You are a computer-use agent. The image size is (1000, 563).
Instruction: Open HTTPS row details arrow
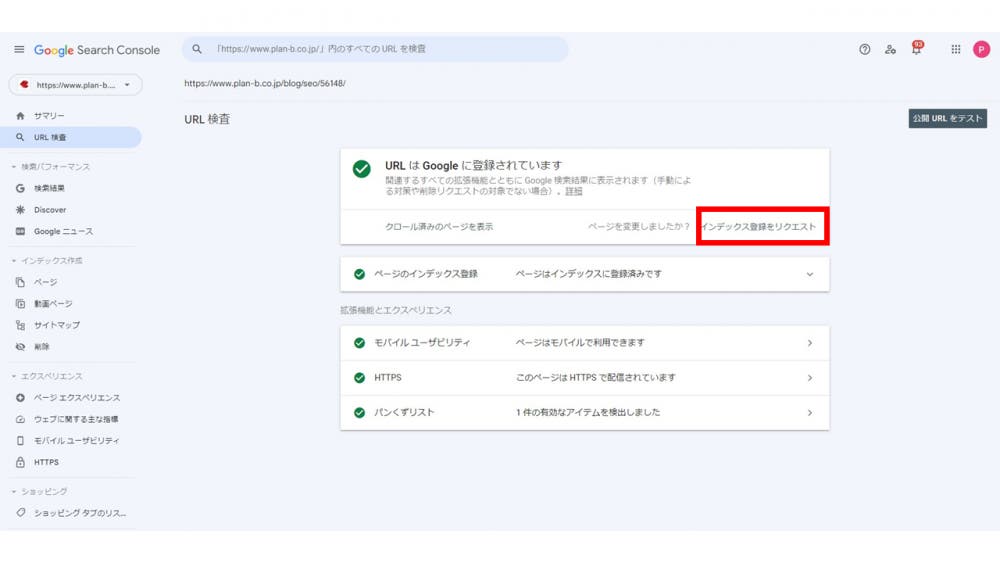pyautogui.click(x=809, y=378)
